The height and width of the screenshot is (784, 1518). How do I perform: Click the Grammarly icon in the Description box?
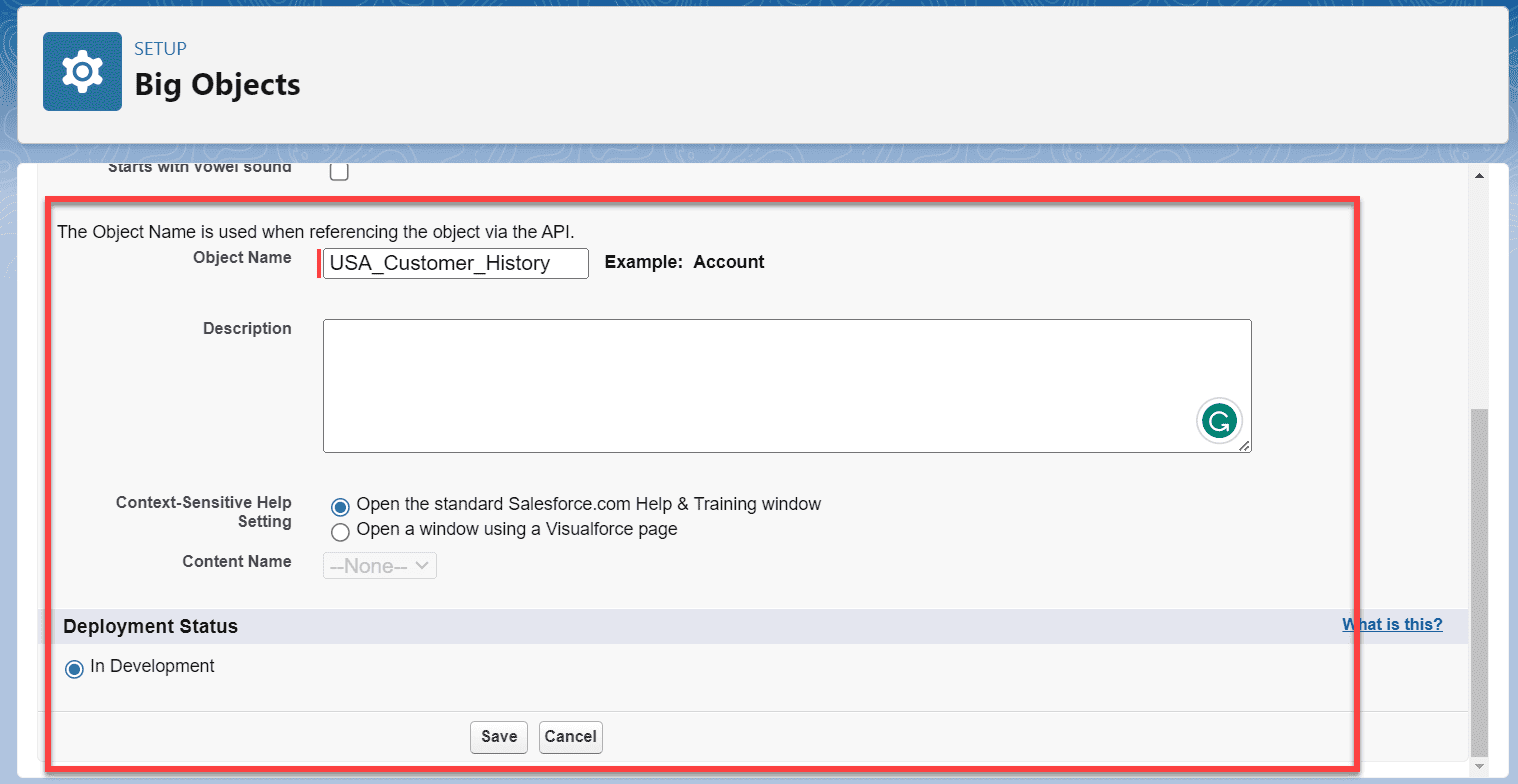1219,420
